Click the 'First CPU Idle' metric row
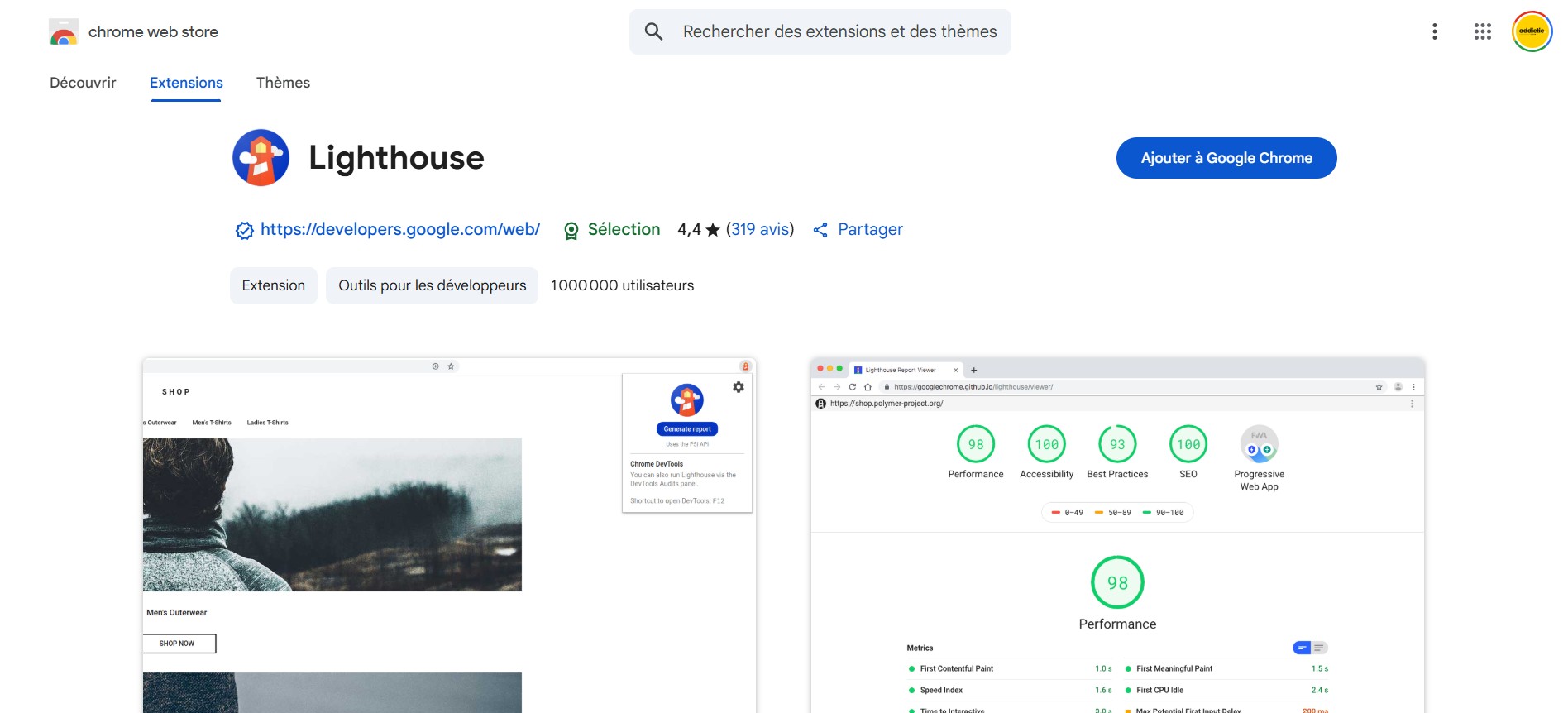The width and height of the screenshot is (1568, 713). pos(1226,690)
